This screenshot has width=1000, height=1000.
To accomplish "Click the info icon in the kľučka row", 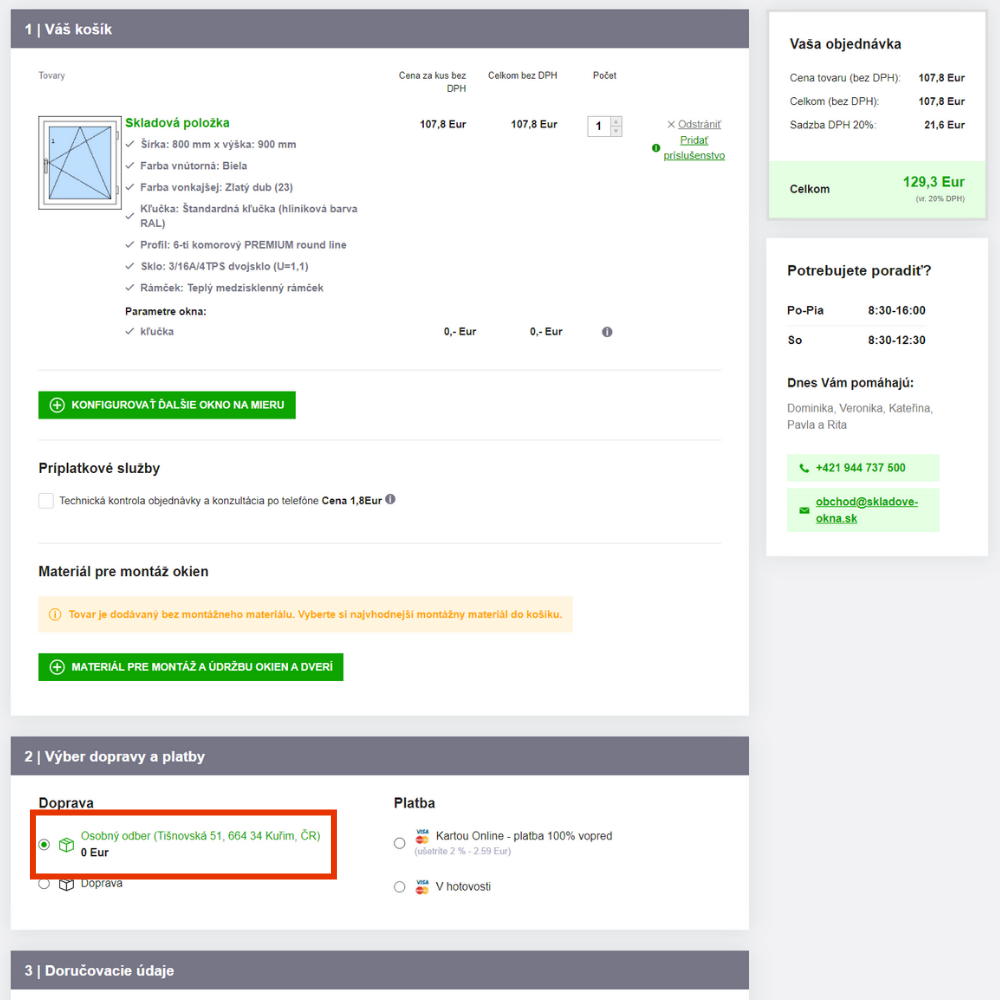I will coord(607,332).
